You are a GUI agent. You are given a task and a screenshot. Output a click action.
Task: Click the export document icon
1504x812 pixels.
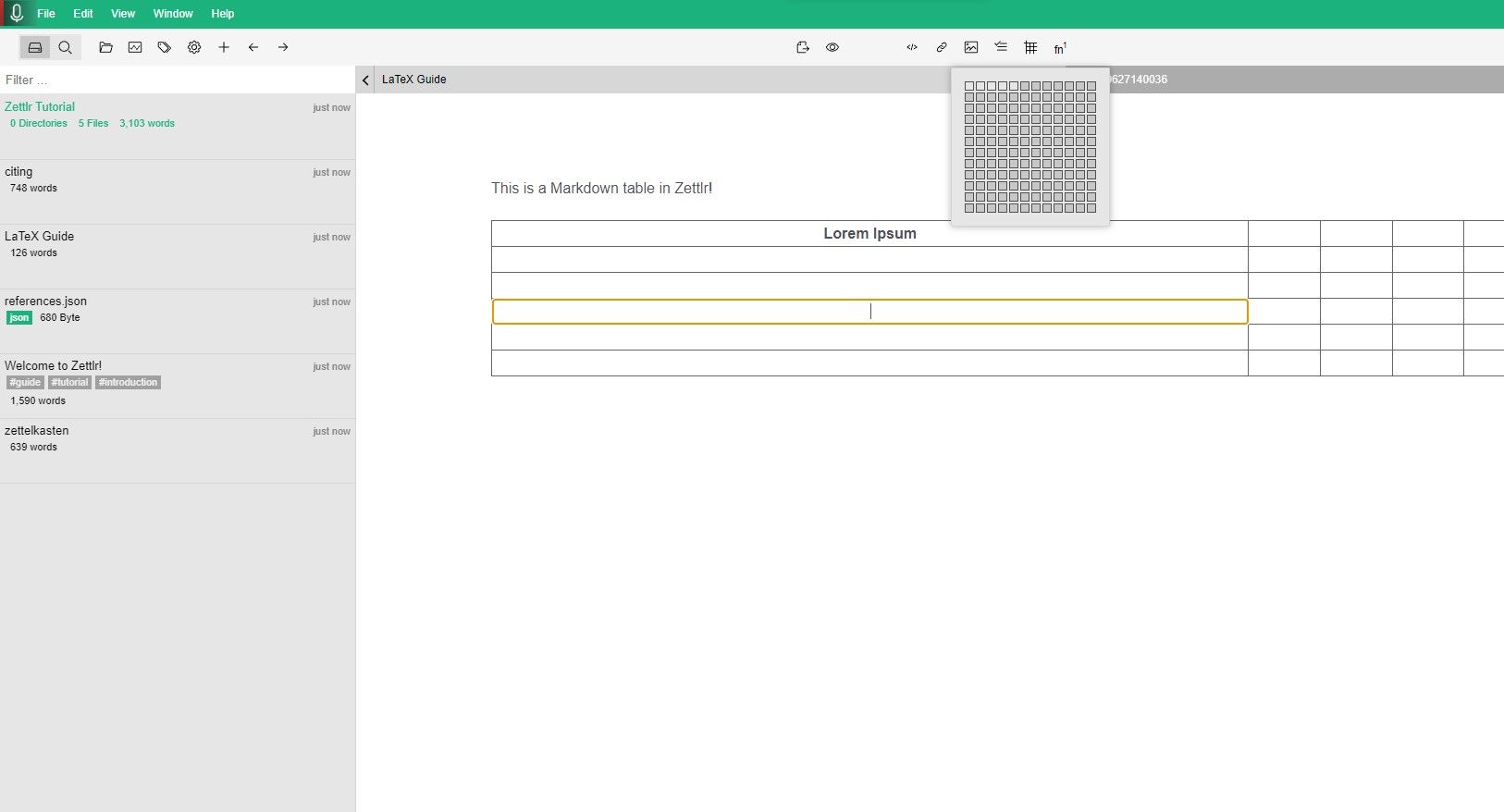click(803, 47)
